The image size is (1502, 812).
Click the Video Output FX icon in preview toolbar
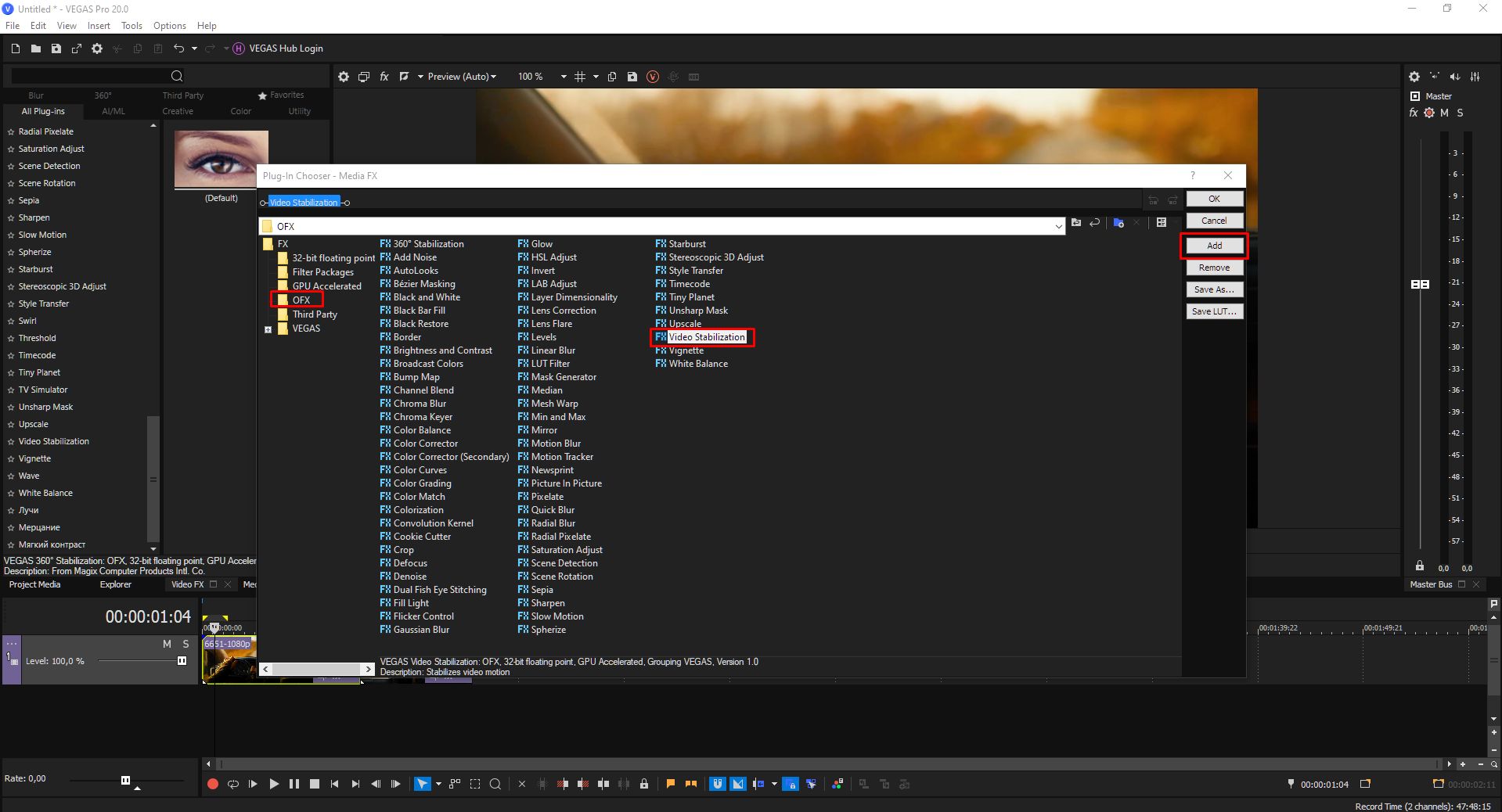384,77
